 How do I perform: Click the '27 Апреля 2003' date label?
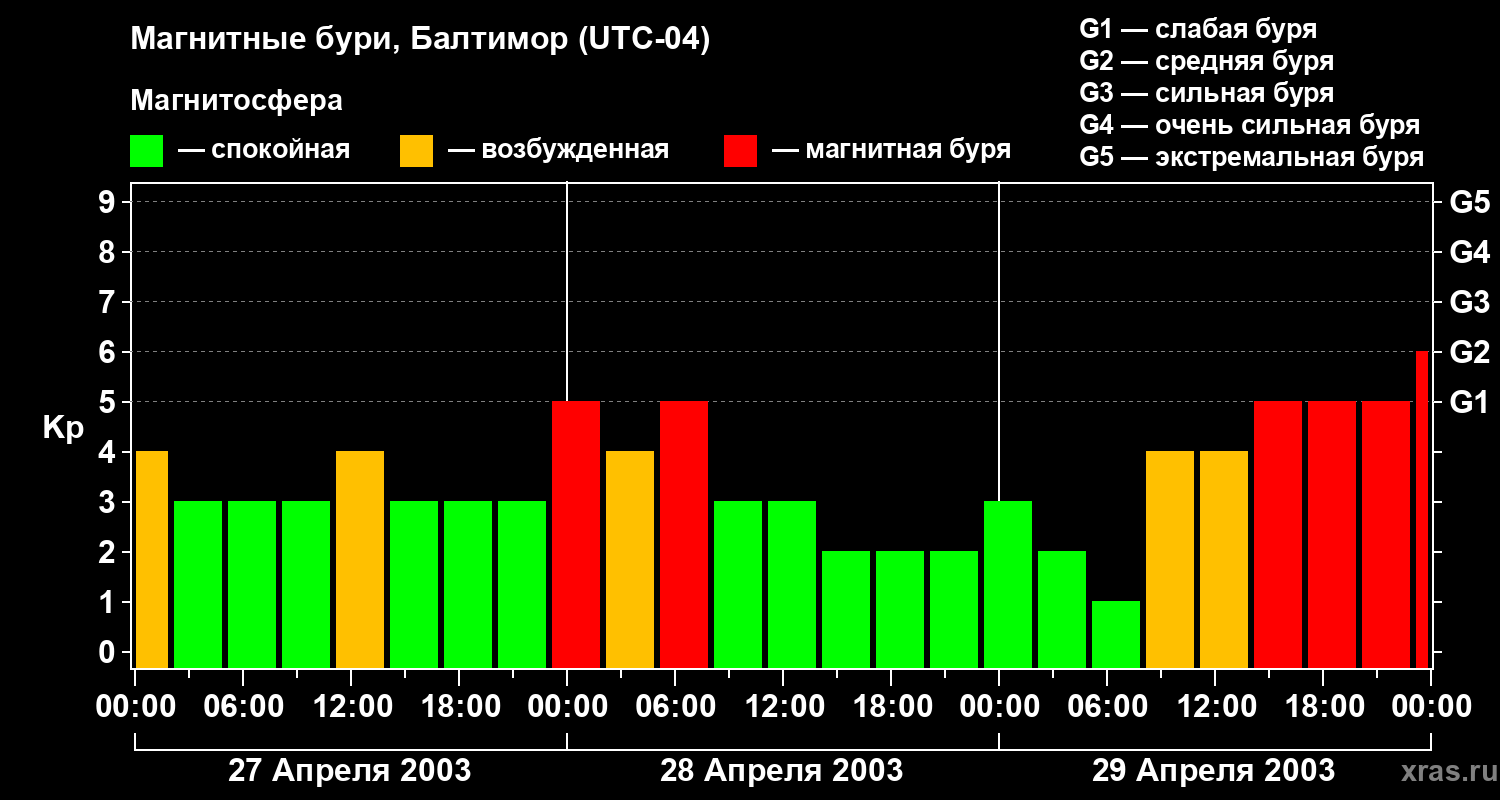350,770
